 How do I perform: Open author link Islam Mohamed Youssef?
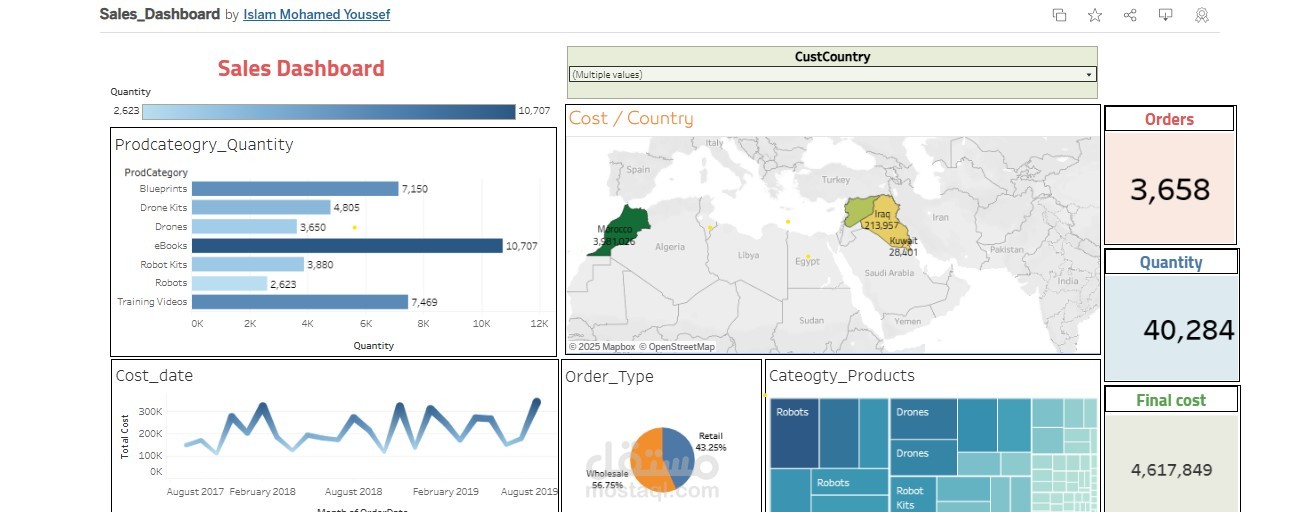[x=316, y=15]
